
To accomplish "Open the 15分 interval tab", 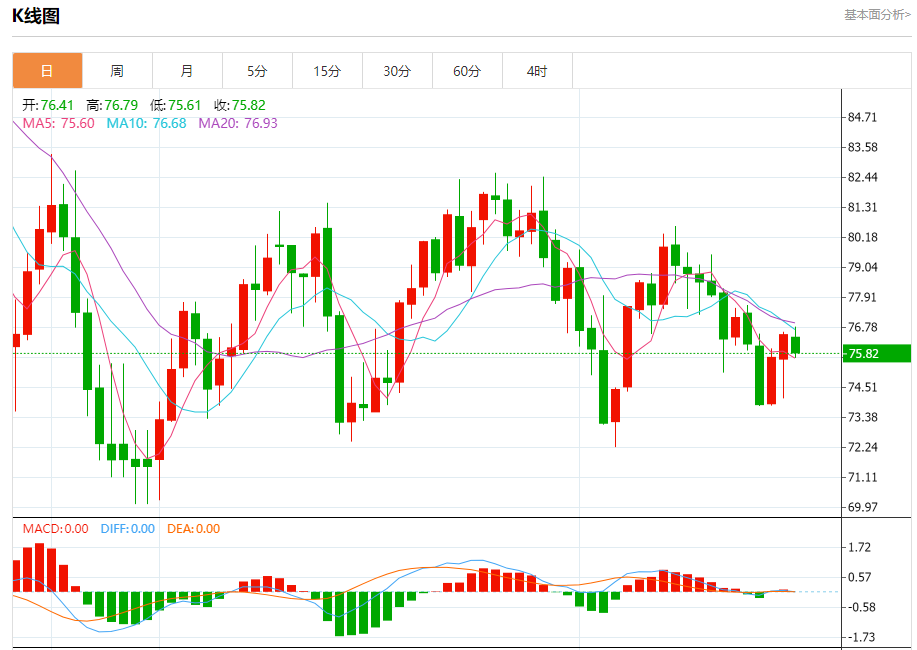I will (328, 71).
